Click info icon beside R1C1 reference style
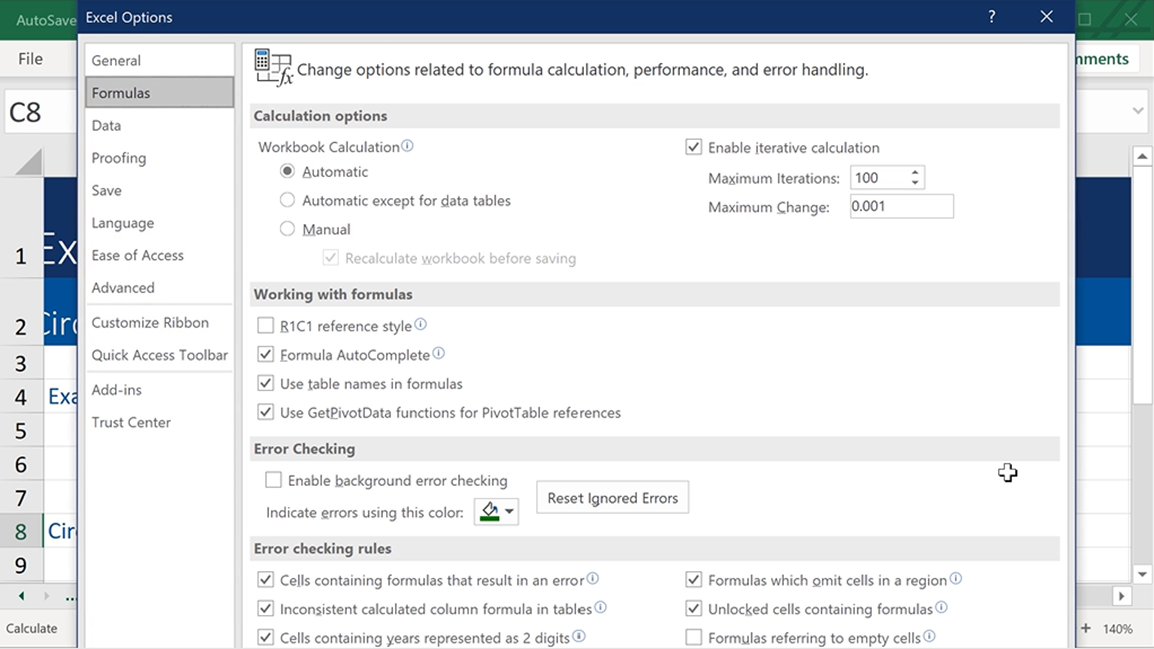This screenshot has height=649, width=1154. click(420, 325)
